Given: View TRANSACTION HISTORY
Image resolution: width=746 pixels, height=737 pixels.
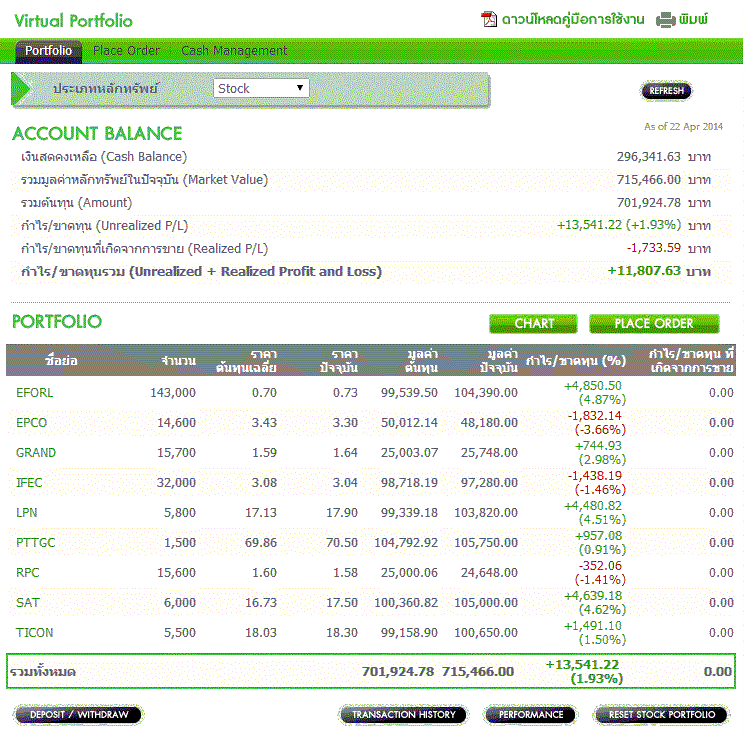Looking at the screenshot, I should point(404,714).
